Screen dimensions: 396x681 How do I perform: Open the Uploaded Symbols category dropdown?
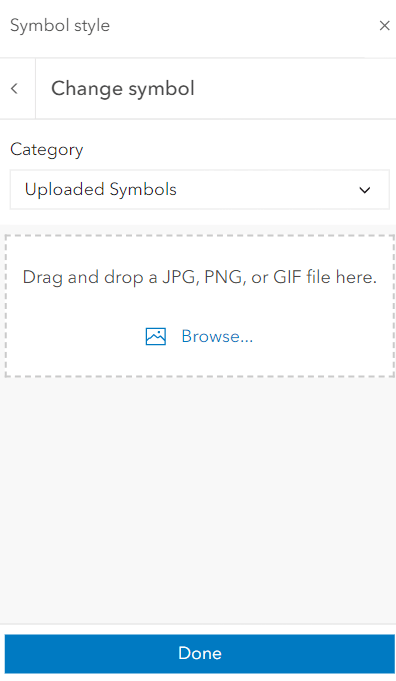tap(200, 189)
